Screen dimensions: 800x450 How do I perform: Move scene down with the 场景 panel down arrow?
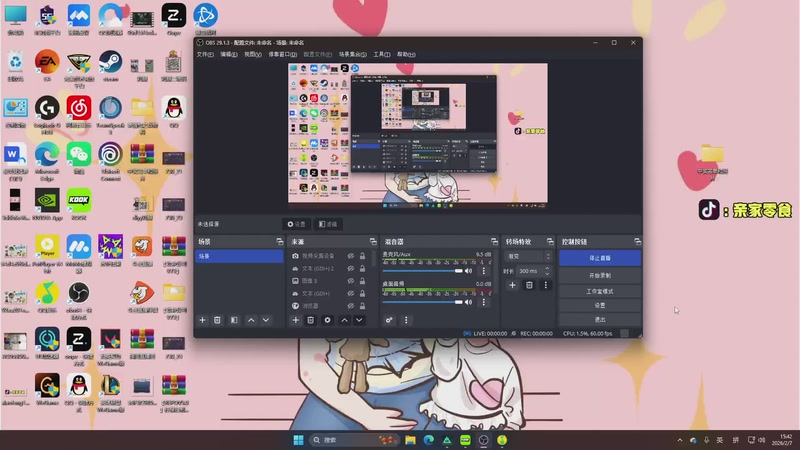[266, 320]
